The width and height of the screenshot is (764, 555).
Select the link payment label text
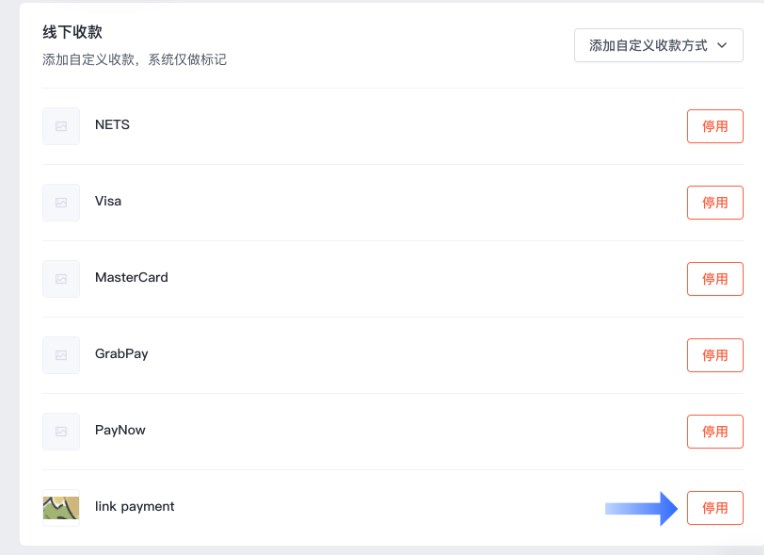pos(134,507)
